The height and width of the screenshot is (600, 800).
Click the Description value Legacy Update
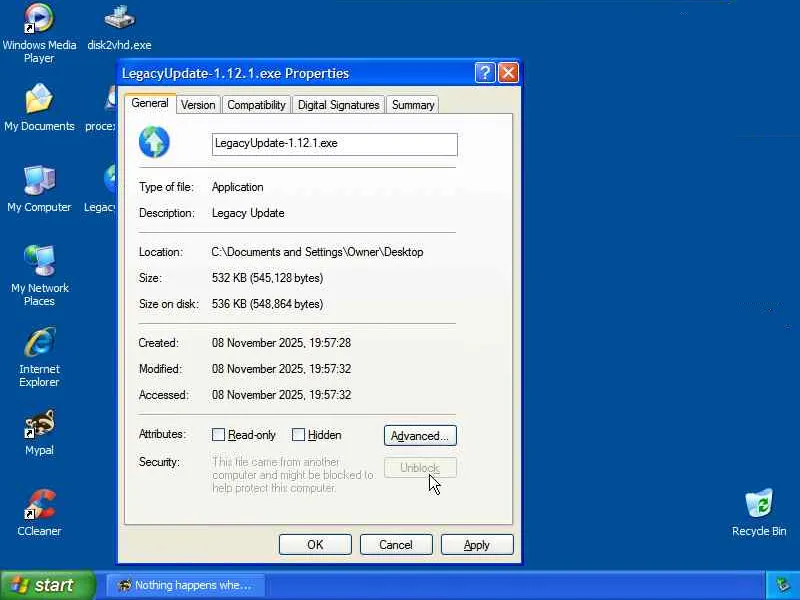coord(248,213)
